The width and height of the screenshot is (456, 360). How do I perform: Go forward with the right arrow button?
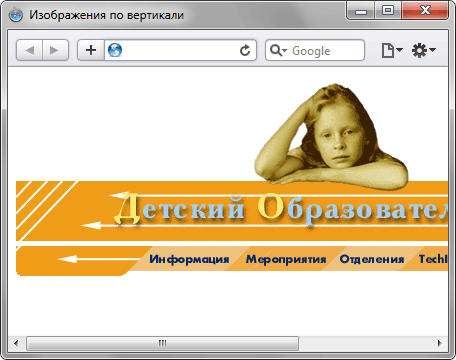click(x=55, y=50)
